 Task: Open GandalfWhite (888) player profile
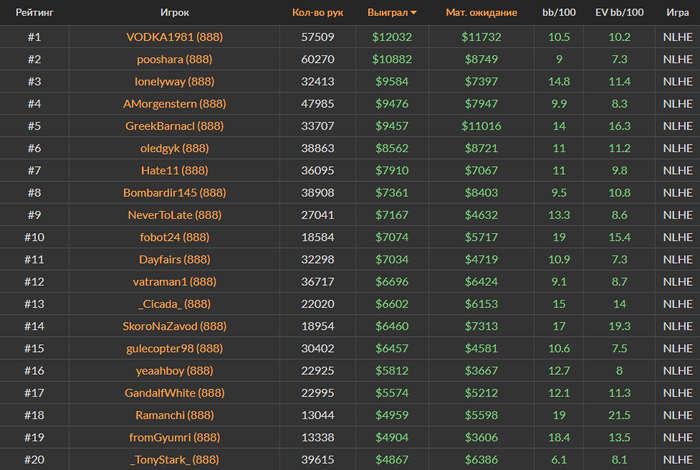(x=175, y=393)
